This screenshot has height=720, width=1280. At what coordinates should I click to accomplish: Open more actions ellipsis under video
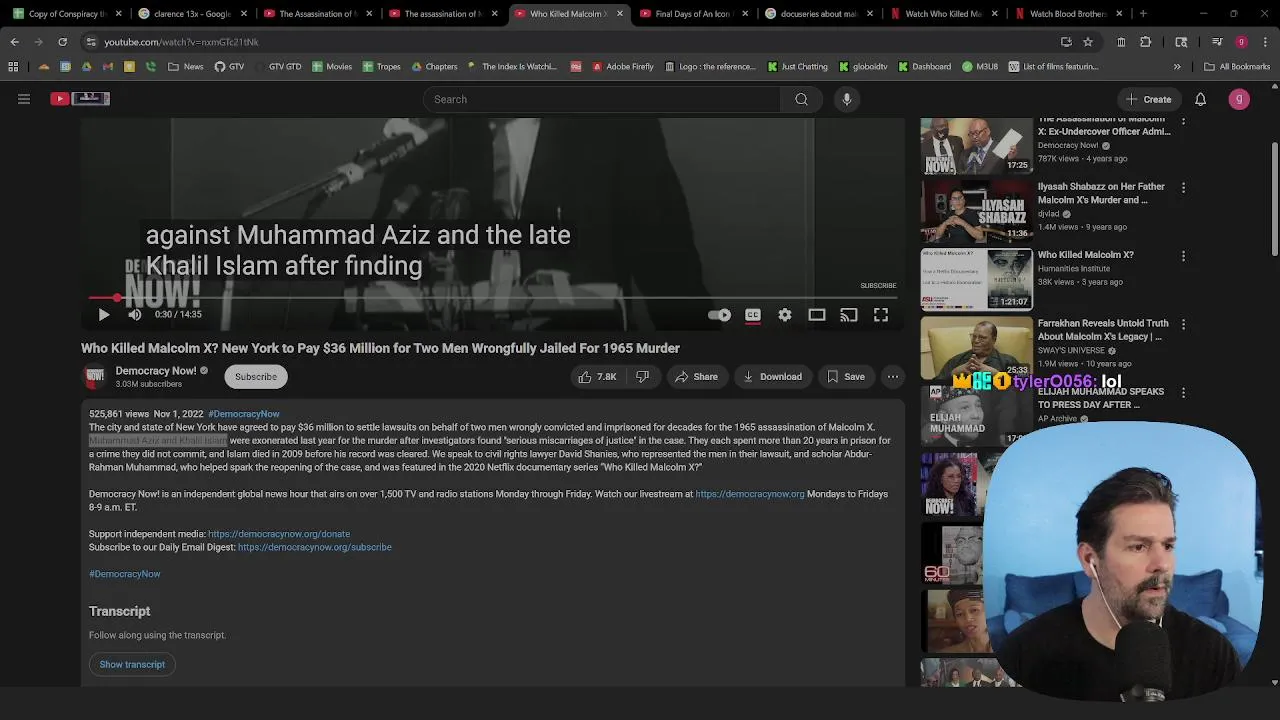pos(893,377)
